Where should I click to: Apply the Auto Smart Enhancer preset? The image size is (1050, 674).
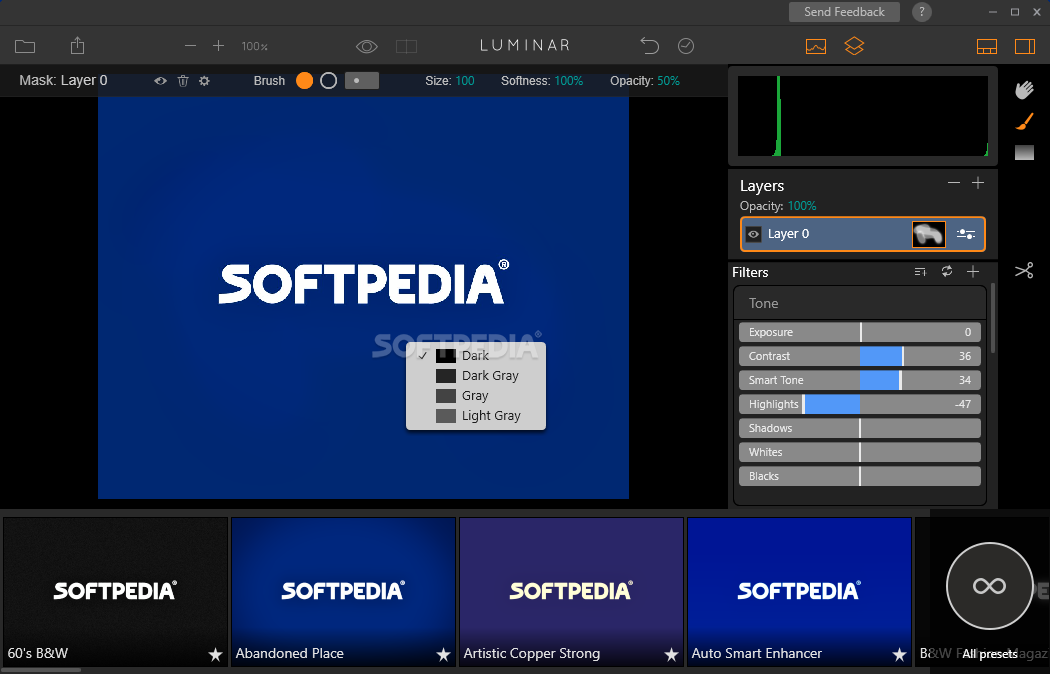coord(799,592)
